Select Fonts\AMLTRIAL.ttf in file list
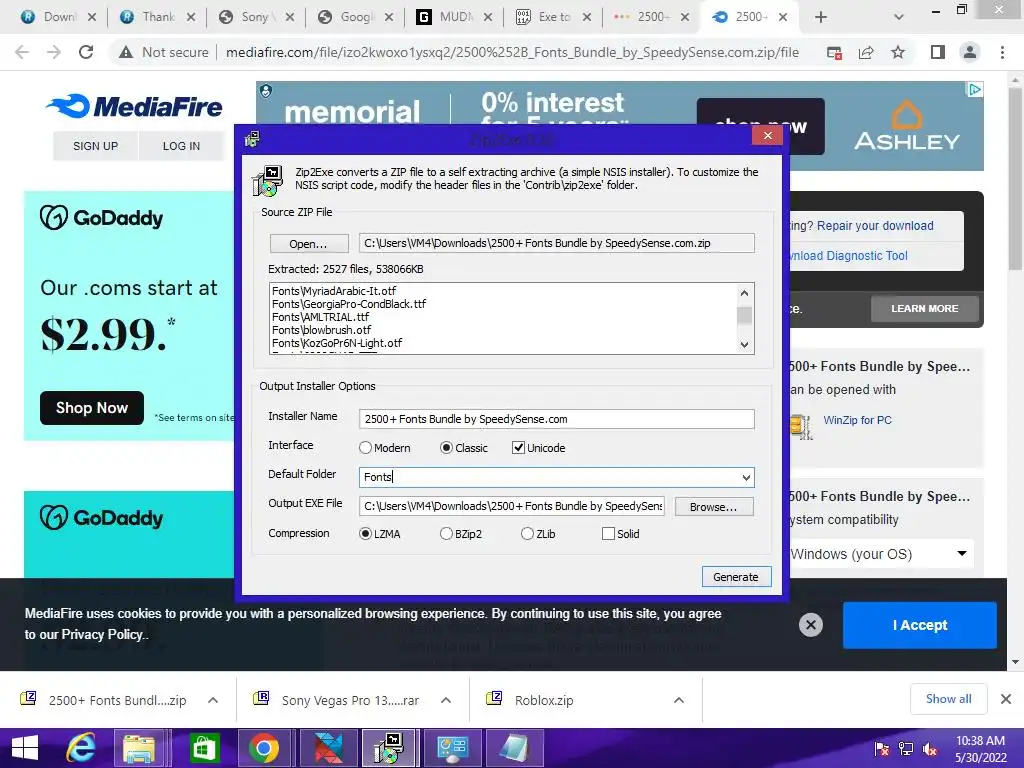This screenshot has height=768, width=1024. (321, 317)
